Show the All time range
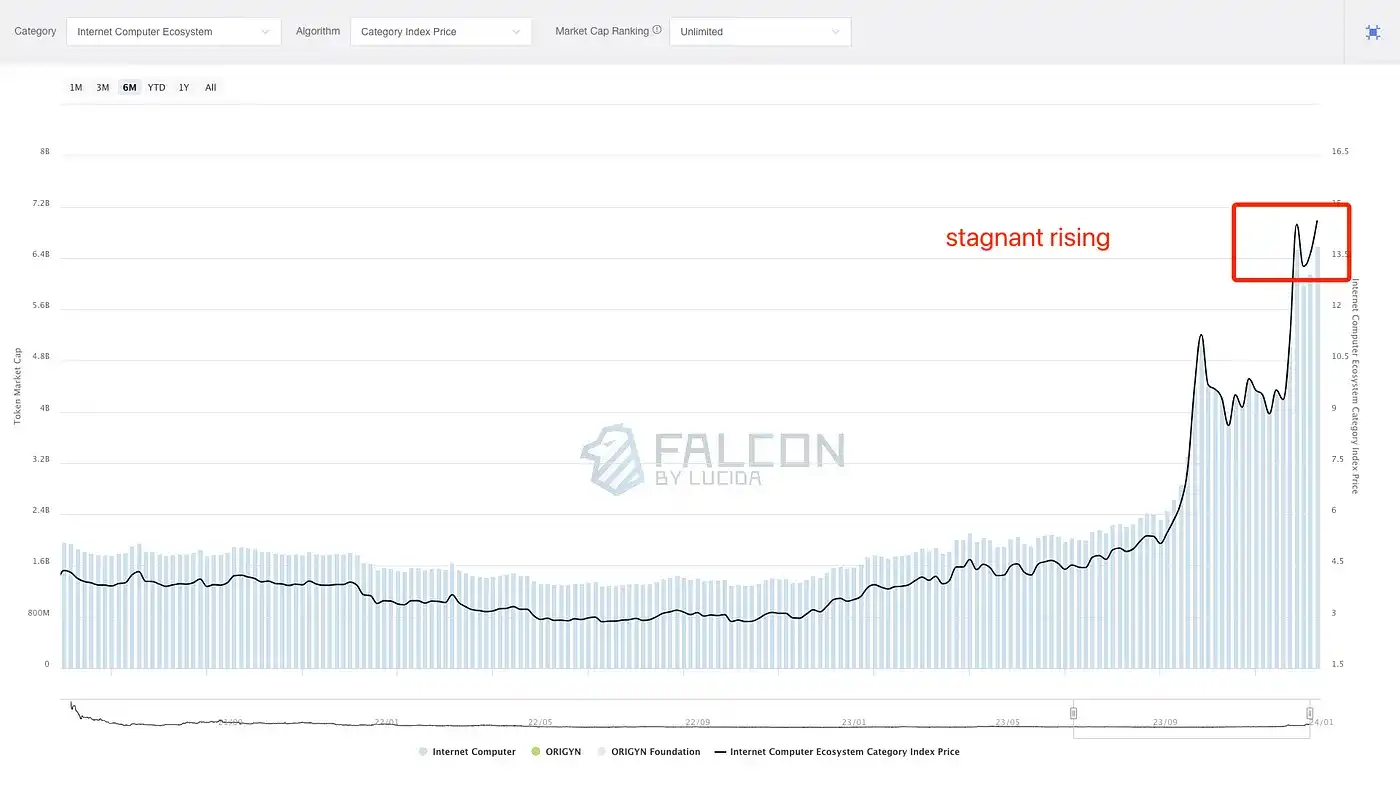This screenshot has width=1400, height=788. click(x=211, y=88)
